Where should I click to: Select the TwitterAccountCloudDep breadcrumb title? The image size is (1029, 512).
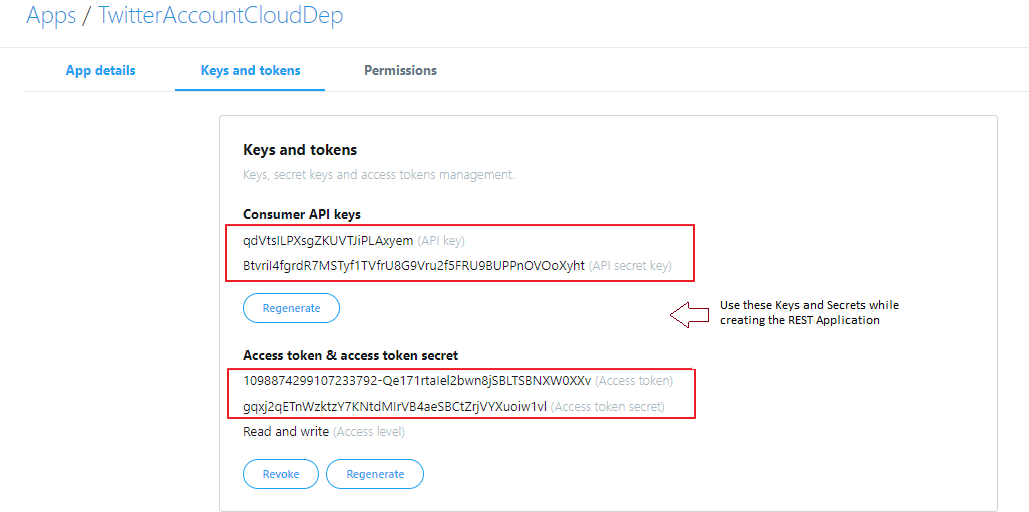pyautogui.click(x=220, y=15)
